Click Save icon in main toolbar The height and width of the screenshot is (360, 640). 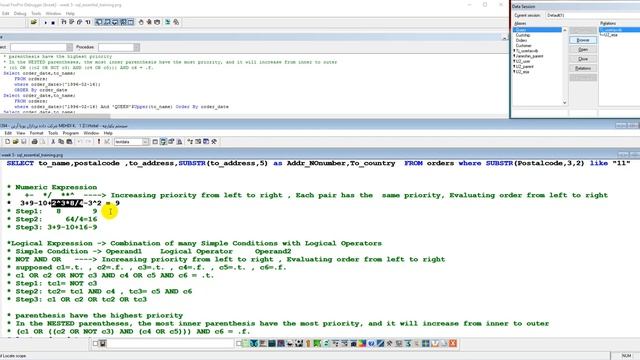24,142
